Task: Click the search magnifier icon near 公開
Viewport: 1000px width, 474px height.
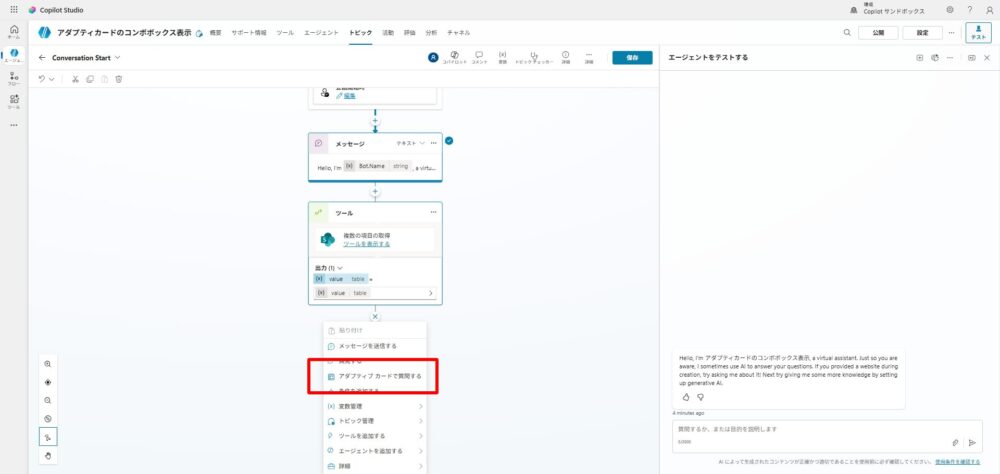Action: (847, 33)
